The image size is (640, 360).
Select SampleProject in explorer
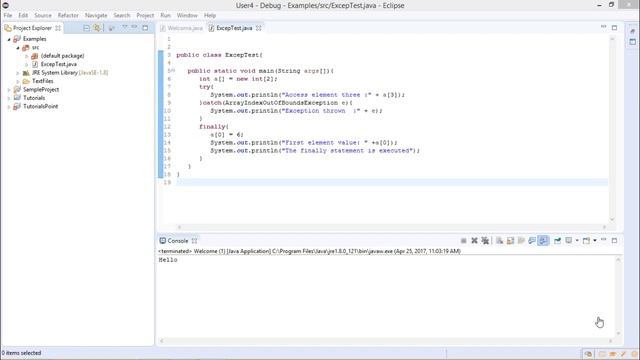(41, 89)
